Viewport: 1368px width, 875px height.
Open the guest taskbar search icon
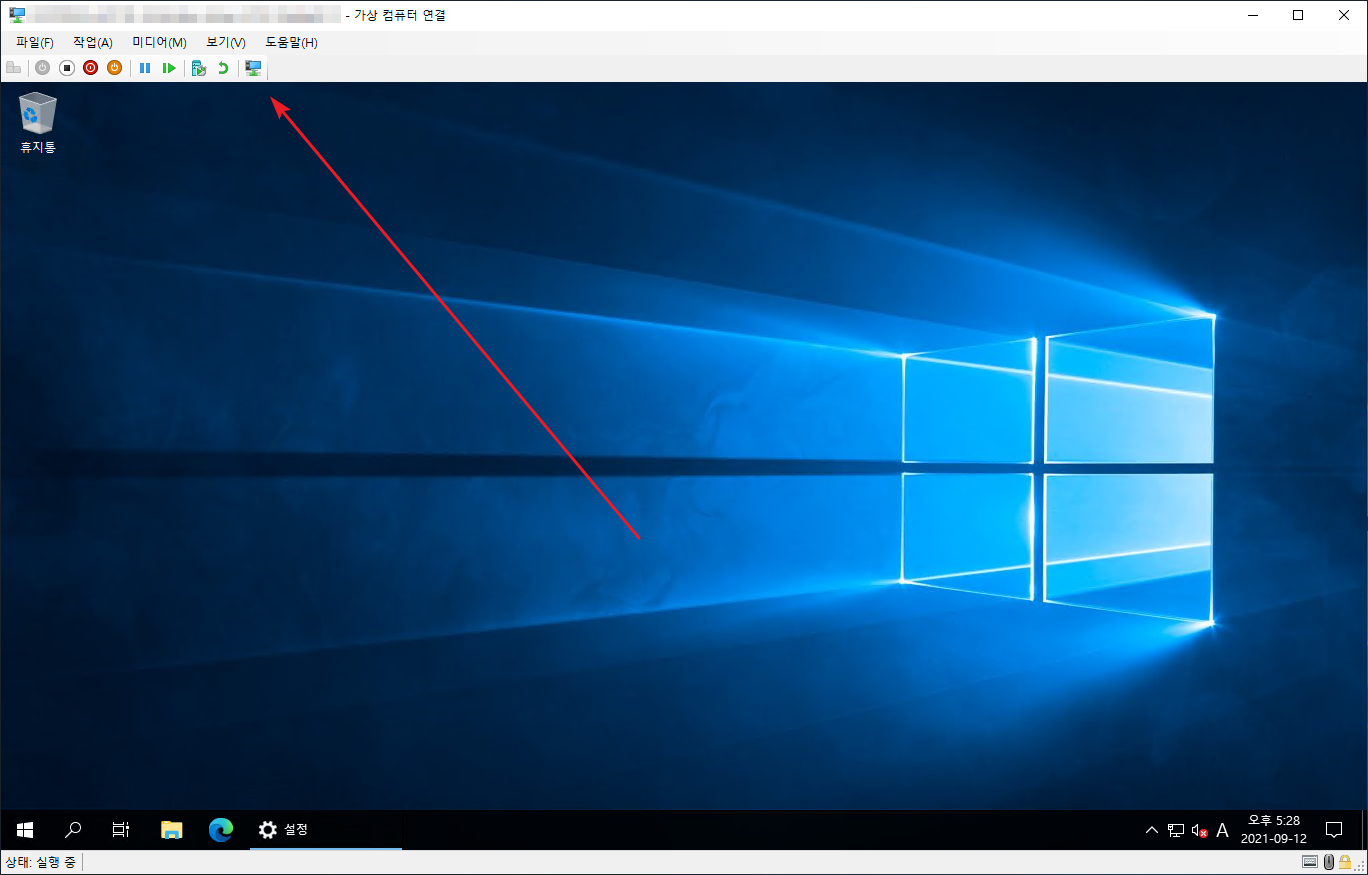point(73,830)
